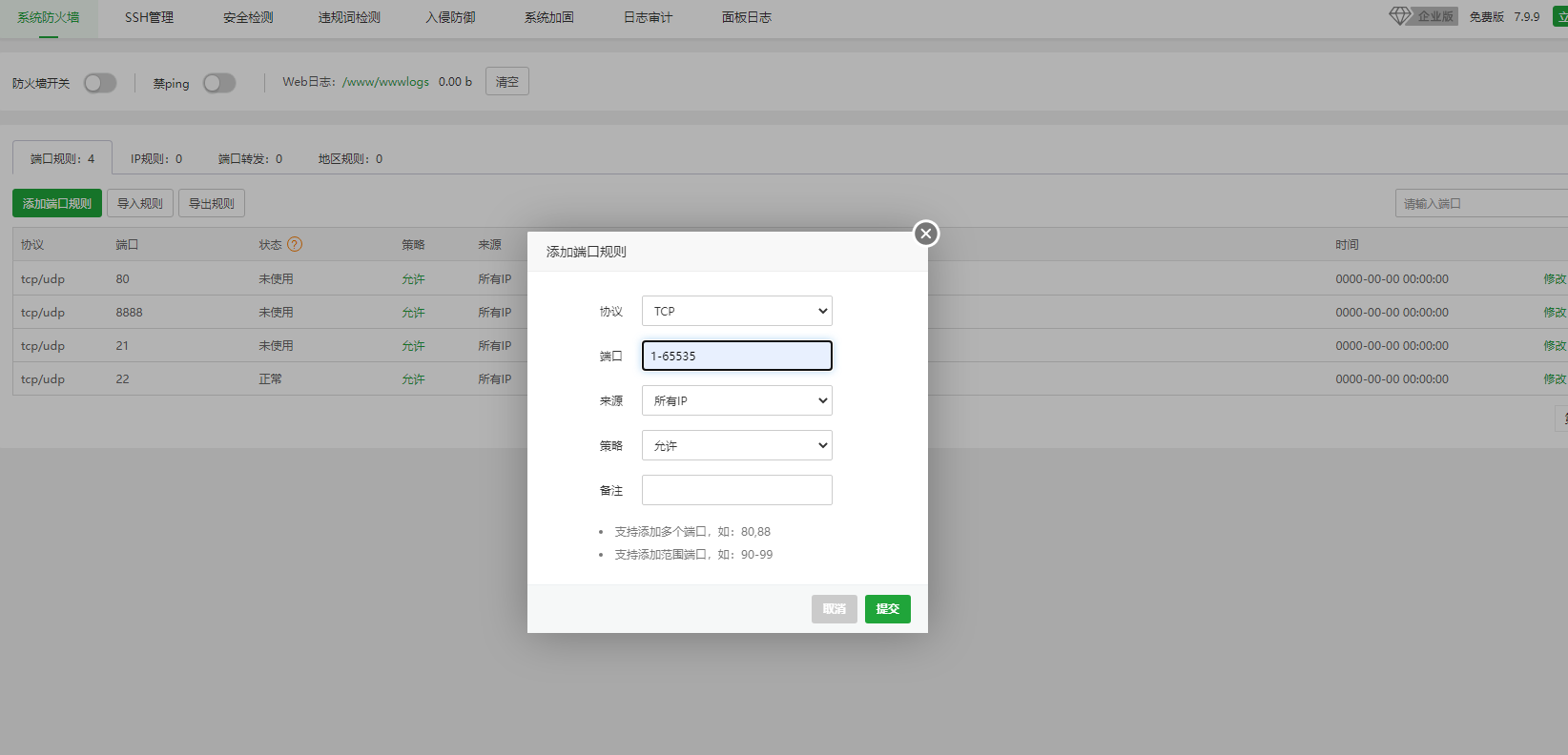Image resolution: width=1568 pixels, height=755 pixels.
Task: Click 允许 strategy in port 21 row
Action: [413, 346]
